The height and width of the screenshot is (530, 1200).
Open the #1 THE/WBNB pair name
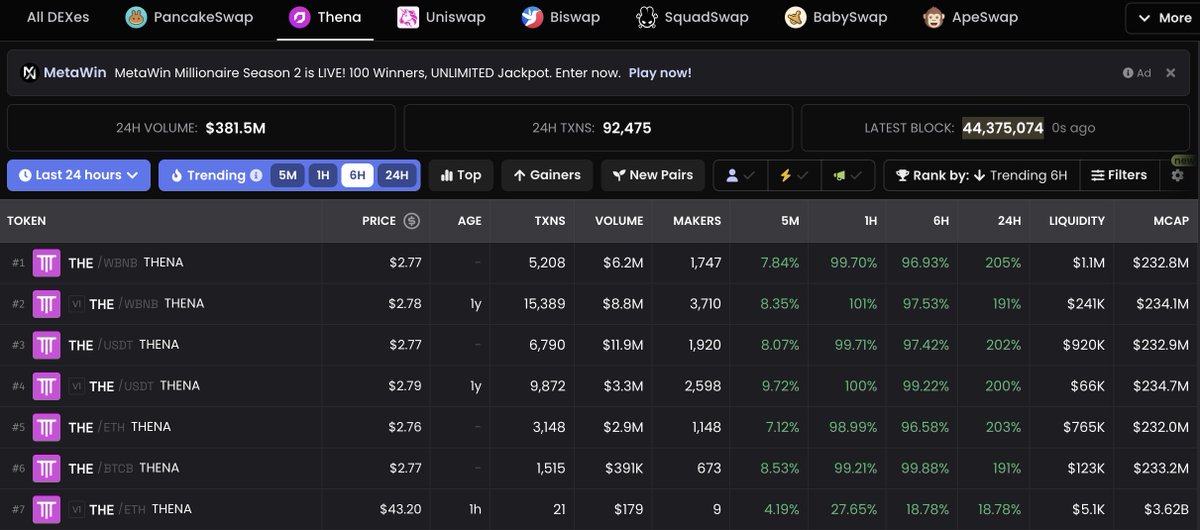[x=126, y=263]
